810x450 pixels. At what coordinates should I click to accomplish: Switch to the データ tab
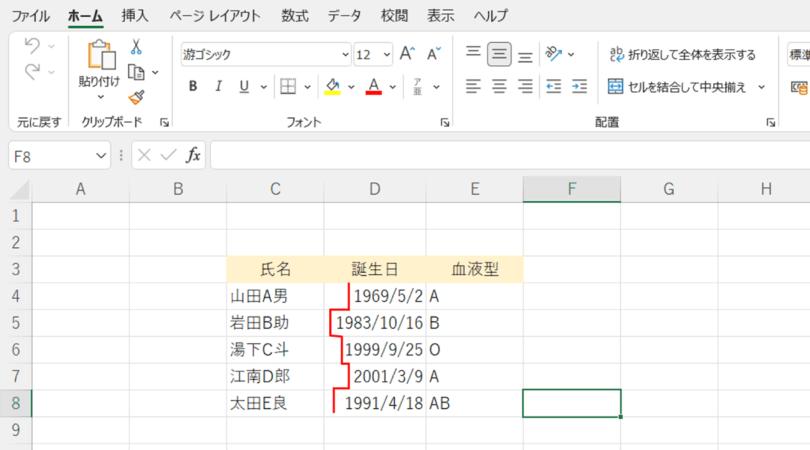click(x=345, y=15)
